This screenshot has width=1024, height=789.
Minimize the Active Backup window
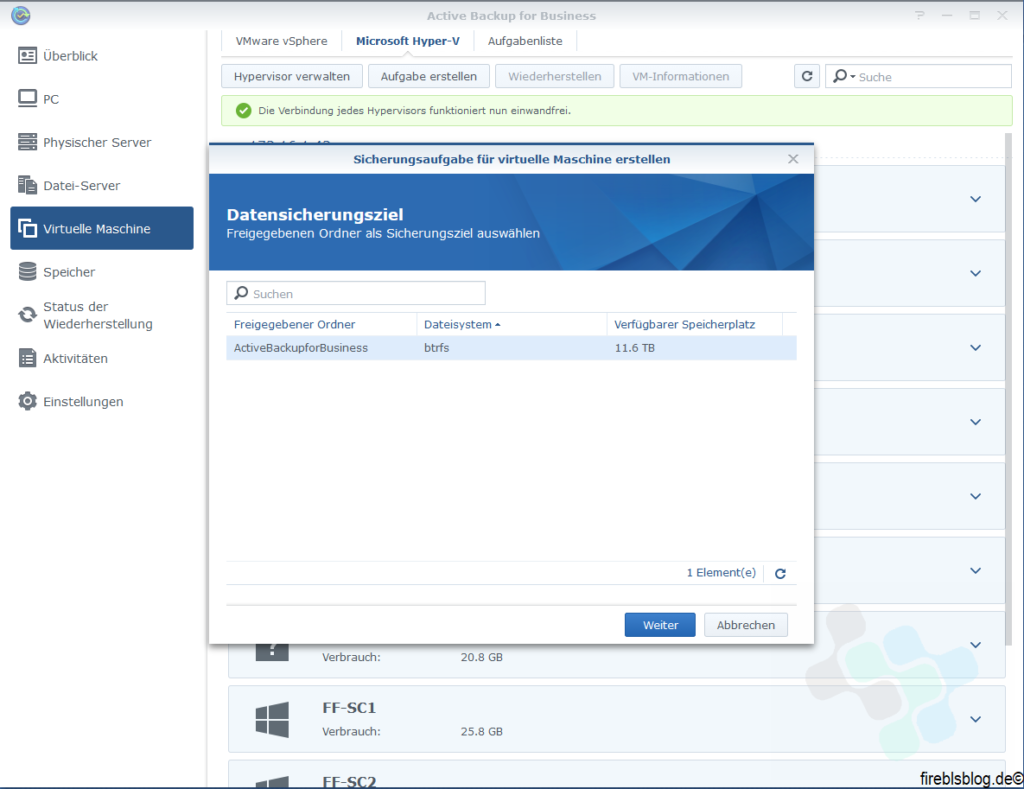click(947, 15)
